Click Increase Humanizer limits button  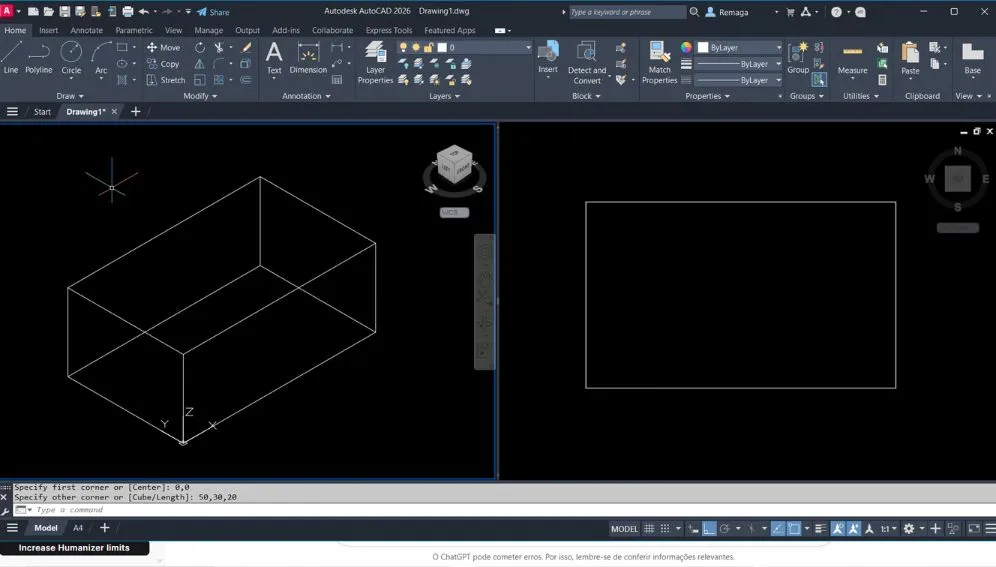(74, 548)
